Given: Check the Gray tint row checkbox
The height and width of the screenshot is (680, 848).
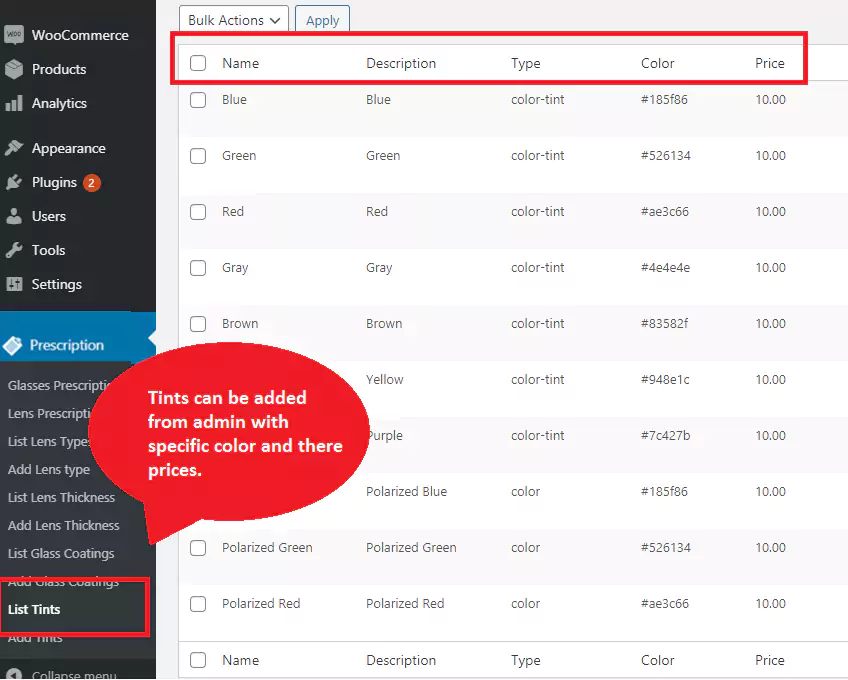Looking at the screenshot, I should tap(198, 268).
